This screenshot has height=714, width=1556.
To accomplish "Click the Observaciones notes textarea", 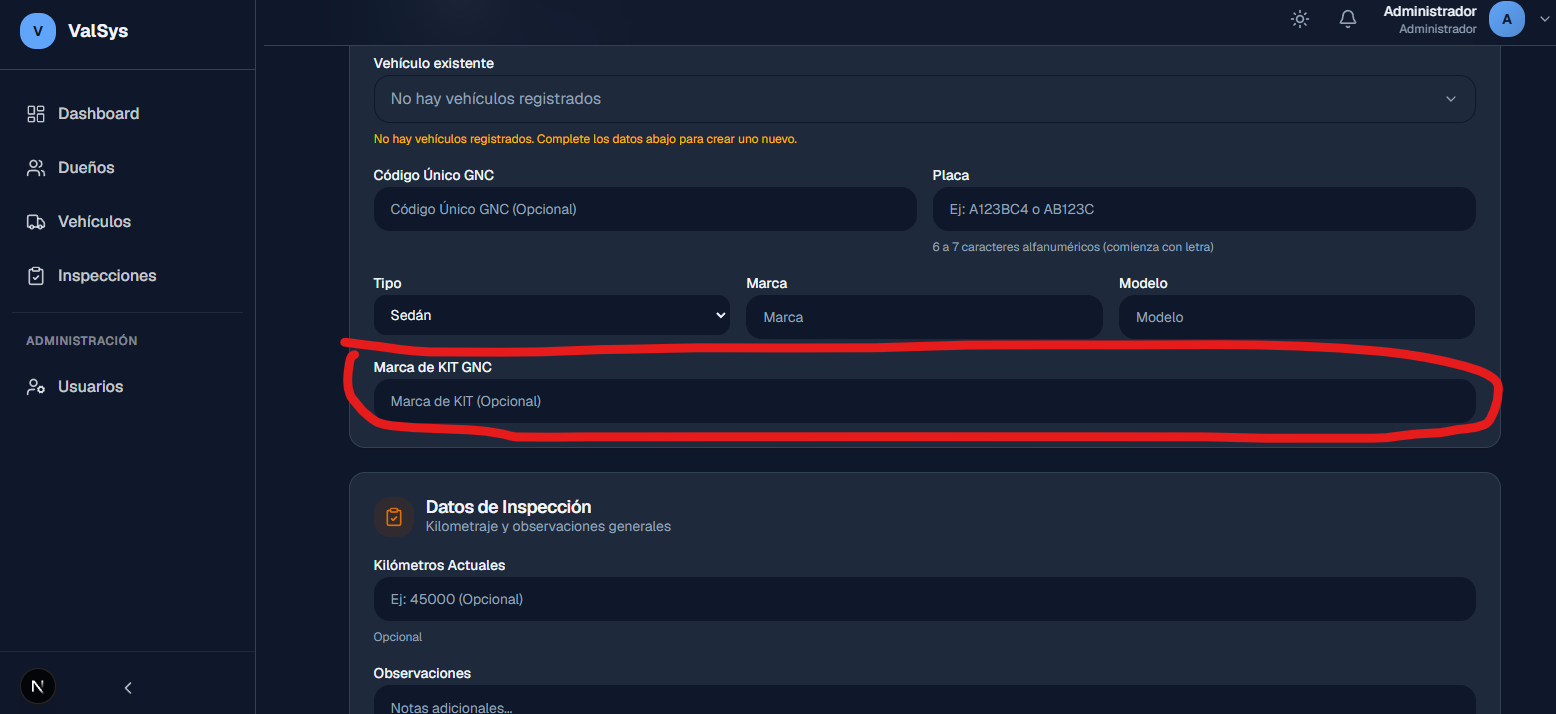I will (x=924, y=700).
